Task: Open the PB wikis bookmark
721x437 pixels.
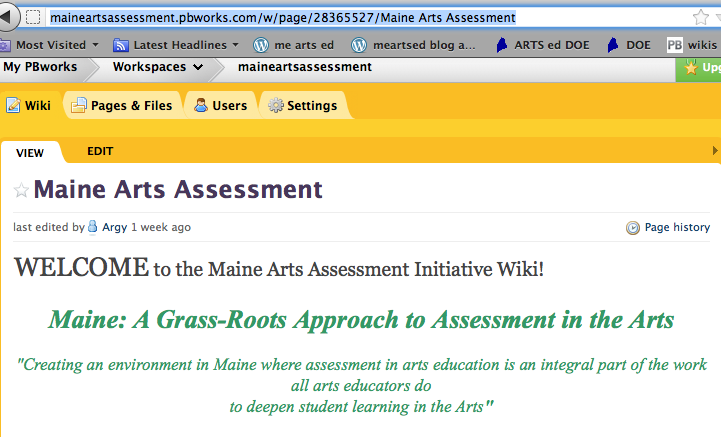Action: tap(692, 45)
